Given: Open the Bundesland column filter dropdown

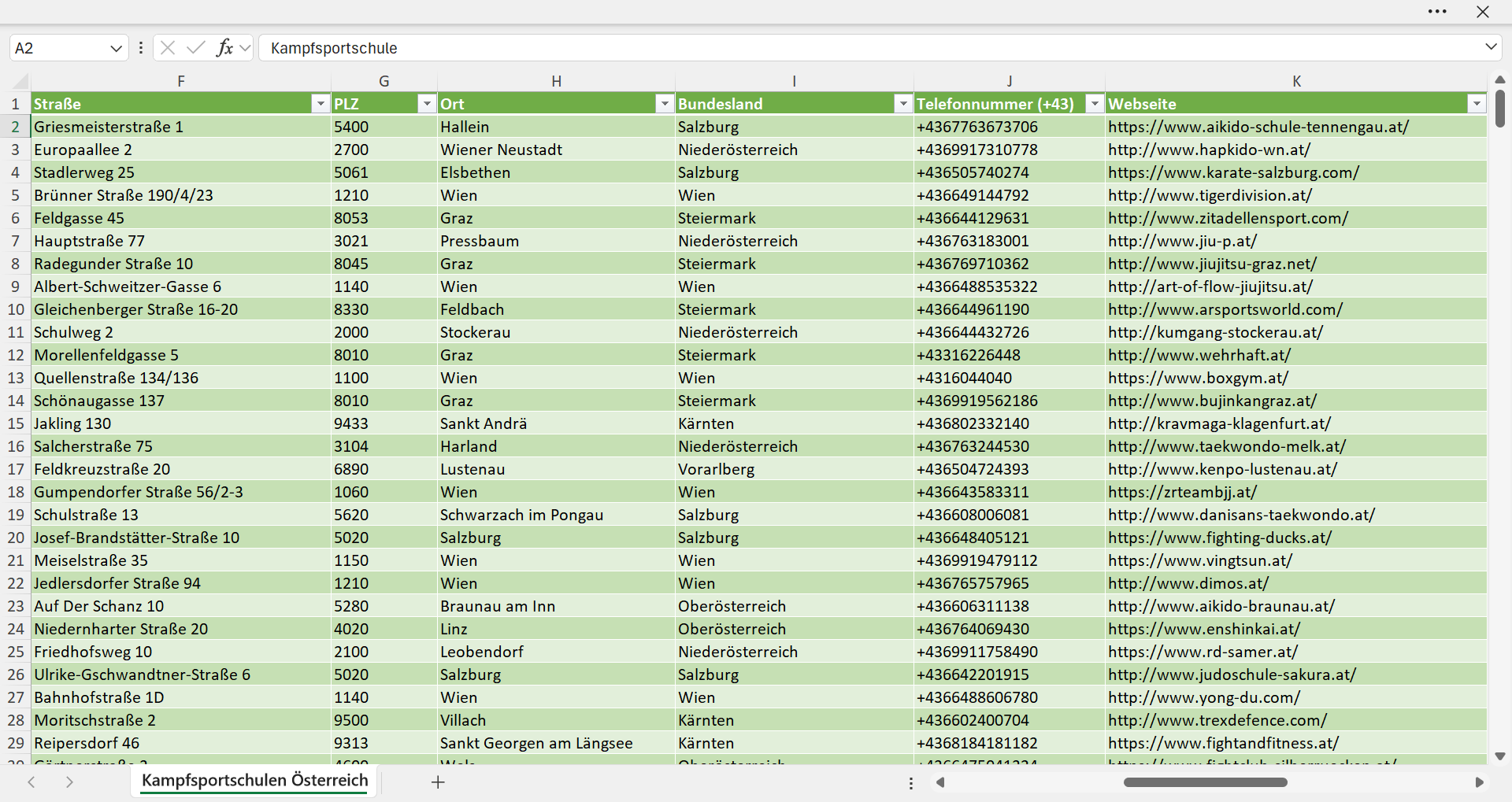Looking at the screenshot, I should (x=902, y=104).
